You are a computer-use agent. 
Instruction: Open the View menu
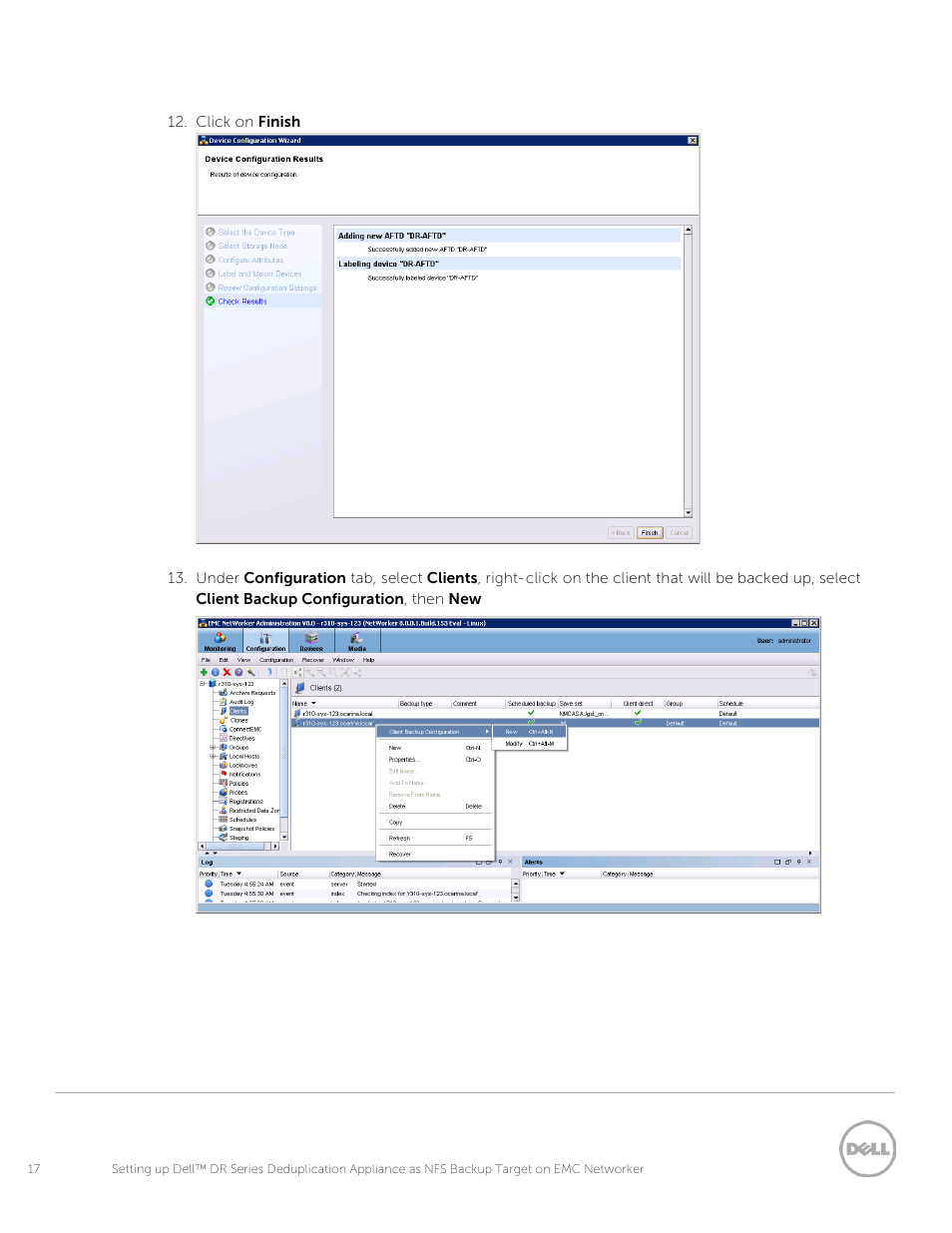pyautogui.click(x=243, y=660)
